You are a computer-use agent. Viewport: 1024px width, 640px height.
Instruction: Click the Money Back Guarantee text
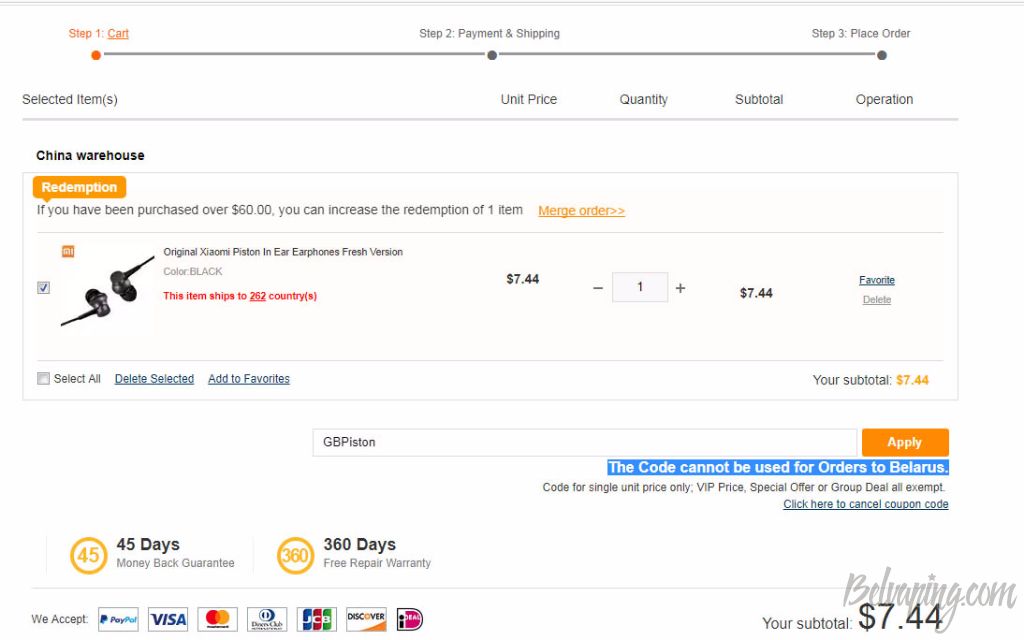coord(175,563)
